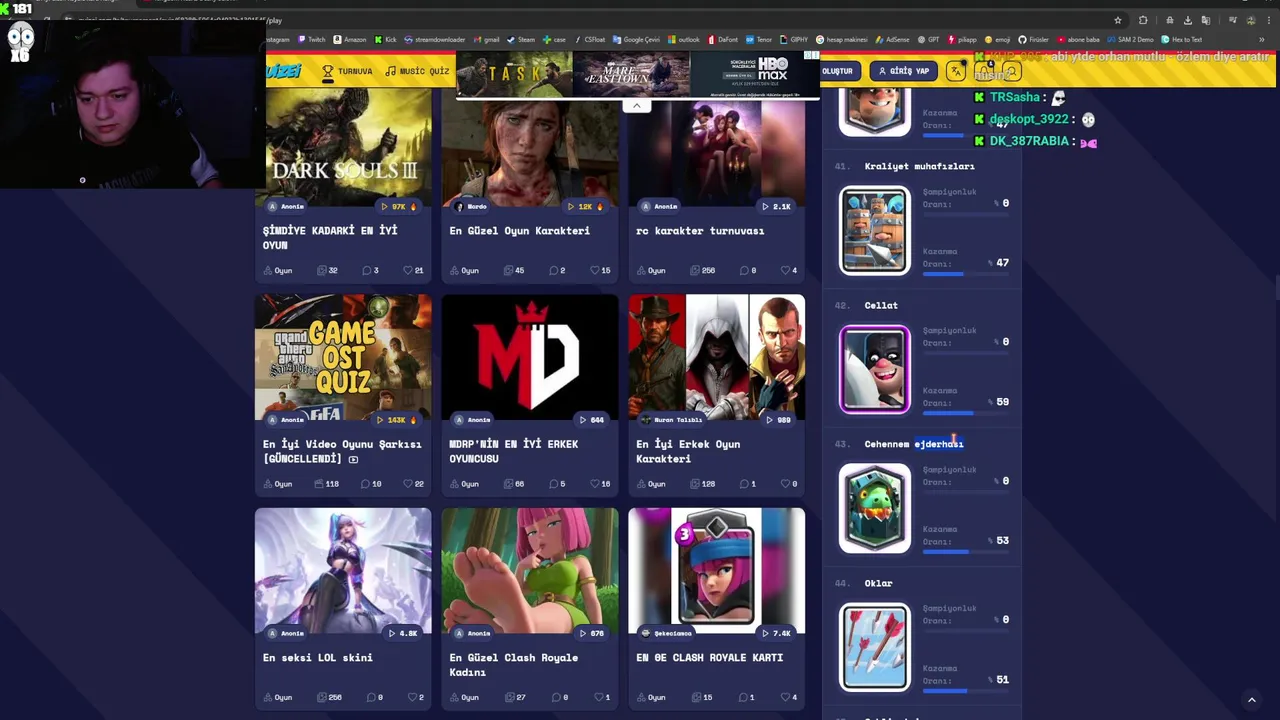
Task: Open the GIPHY bookmark
Action: (x=794, y=40)
